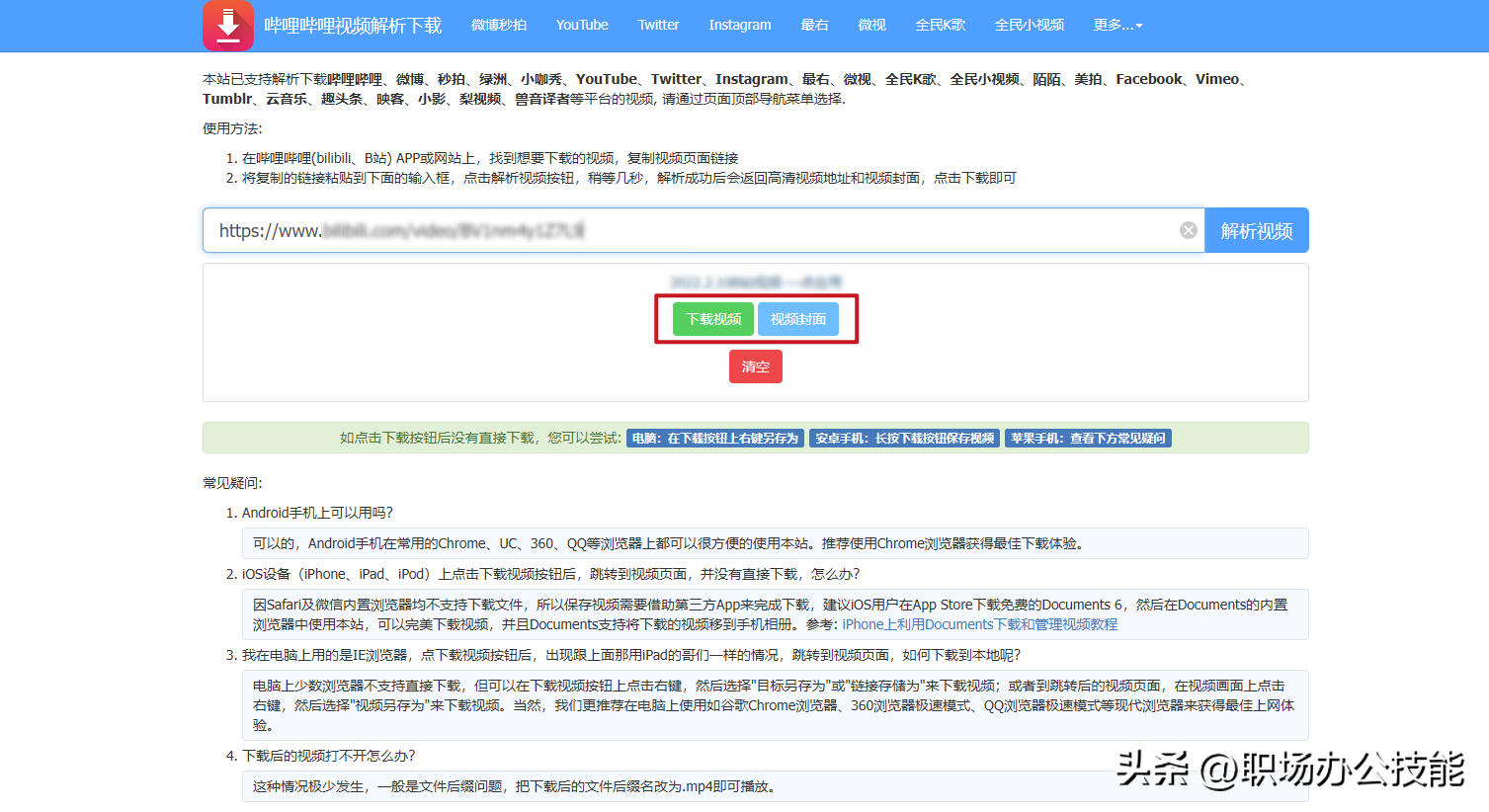Clear the URL input with the X icon
Screen dimensions: 1489x812
point(1189,230)
